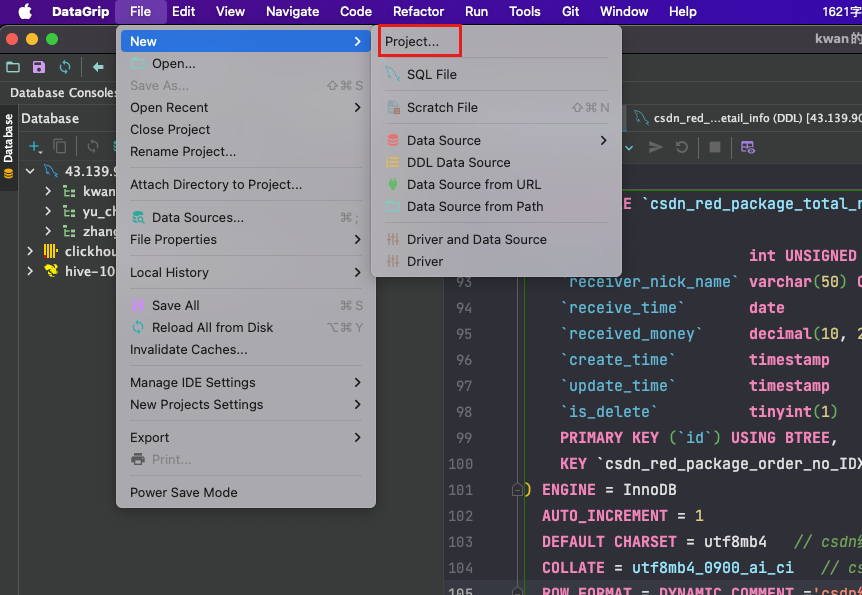Open New Projects Settings submenu
The width and height of the screenshot is (862, 595).
(245, 404)
